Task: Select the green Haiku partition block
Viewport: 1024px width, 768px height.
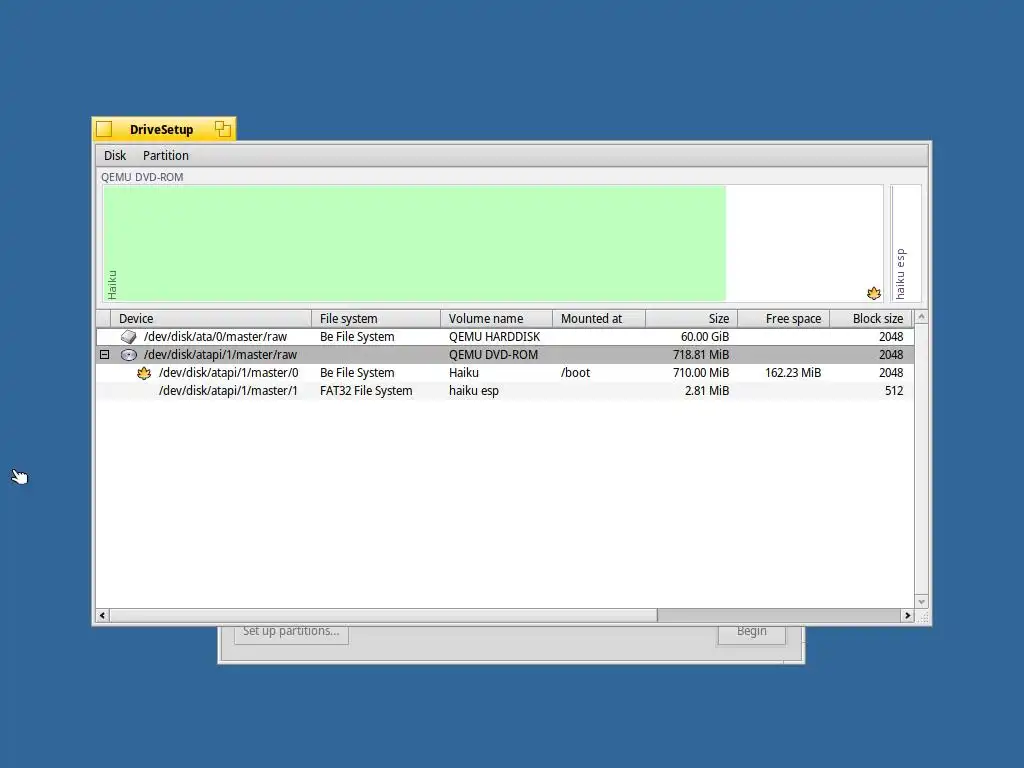Action: [415, 244]
